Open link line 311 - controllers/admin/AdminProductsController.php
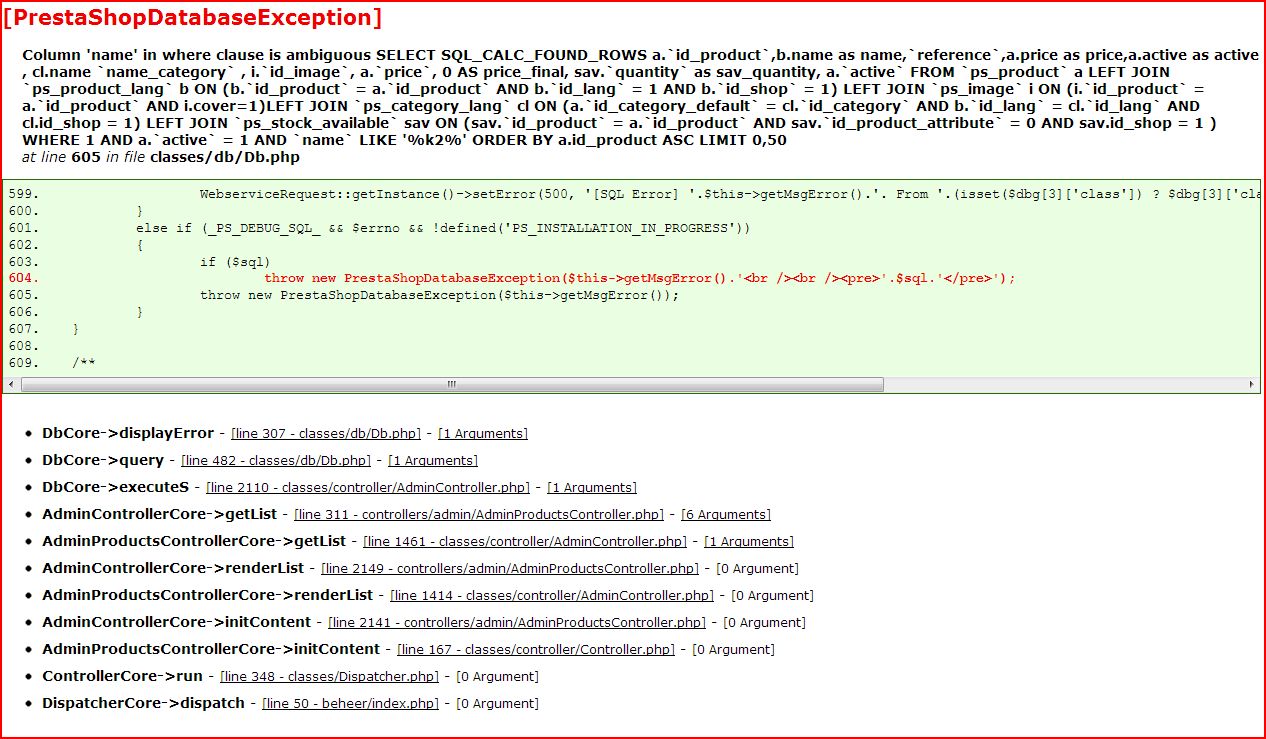 click(x=479, y=515)
